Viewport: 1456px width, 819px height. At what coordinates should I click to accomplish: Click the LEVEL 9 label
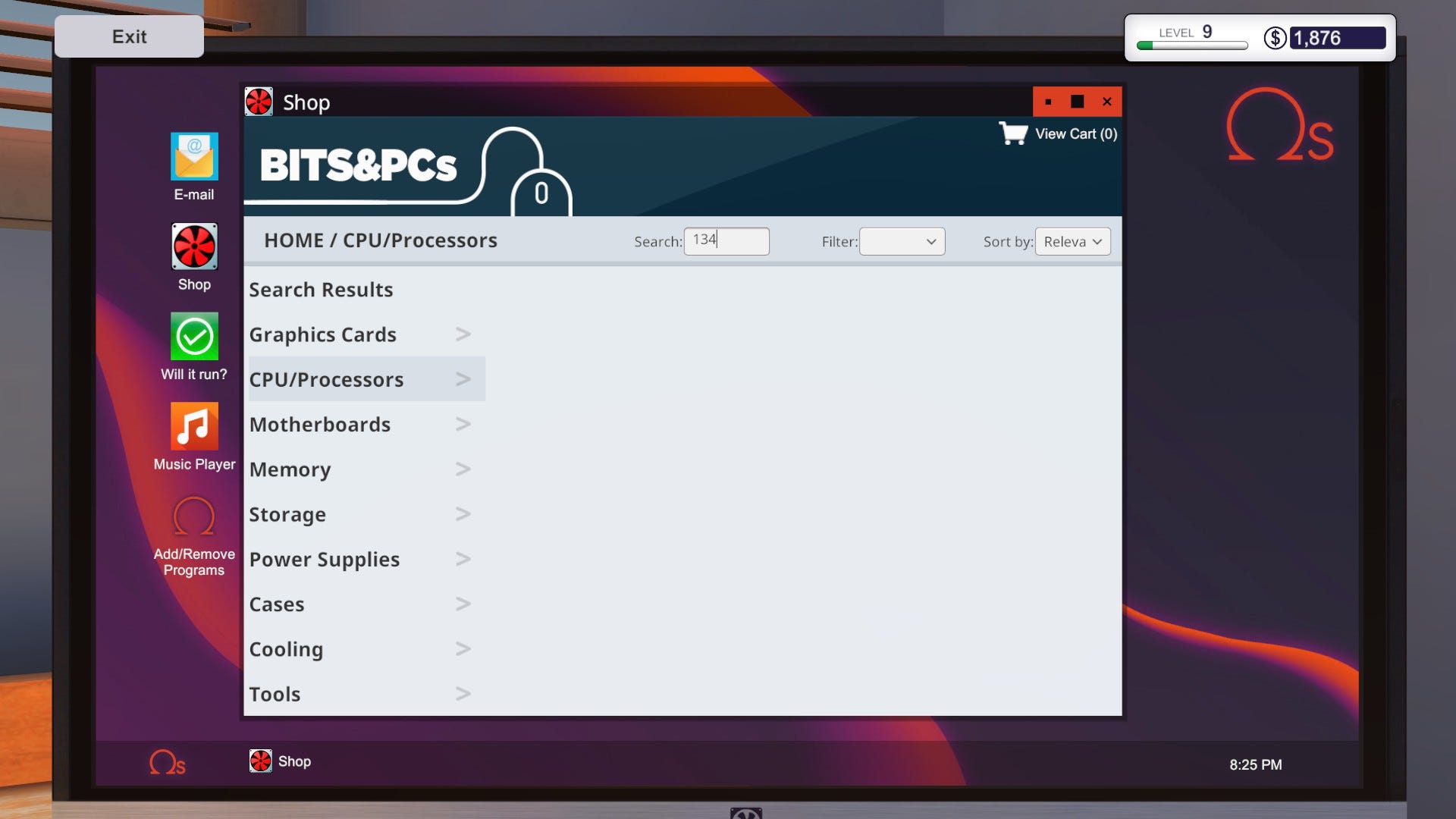(x=1185, y=32)
